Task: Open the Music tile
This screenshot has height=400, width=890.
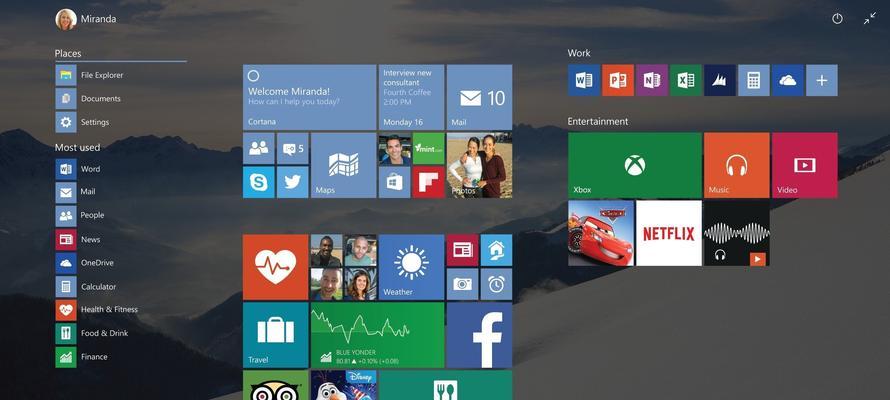Action: tap(737, 165)
